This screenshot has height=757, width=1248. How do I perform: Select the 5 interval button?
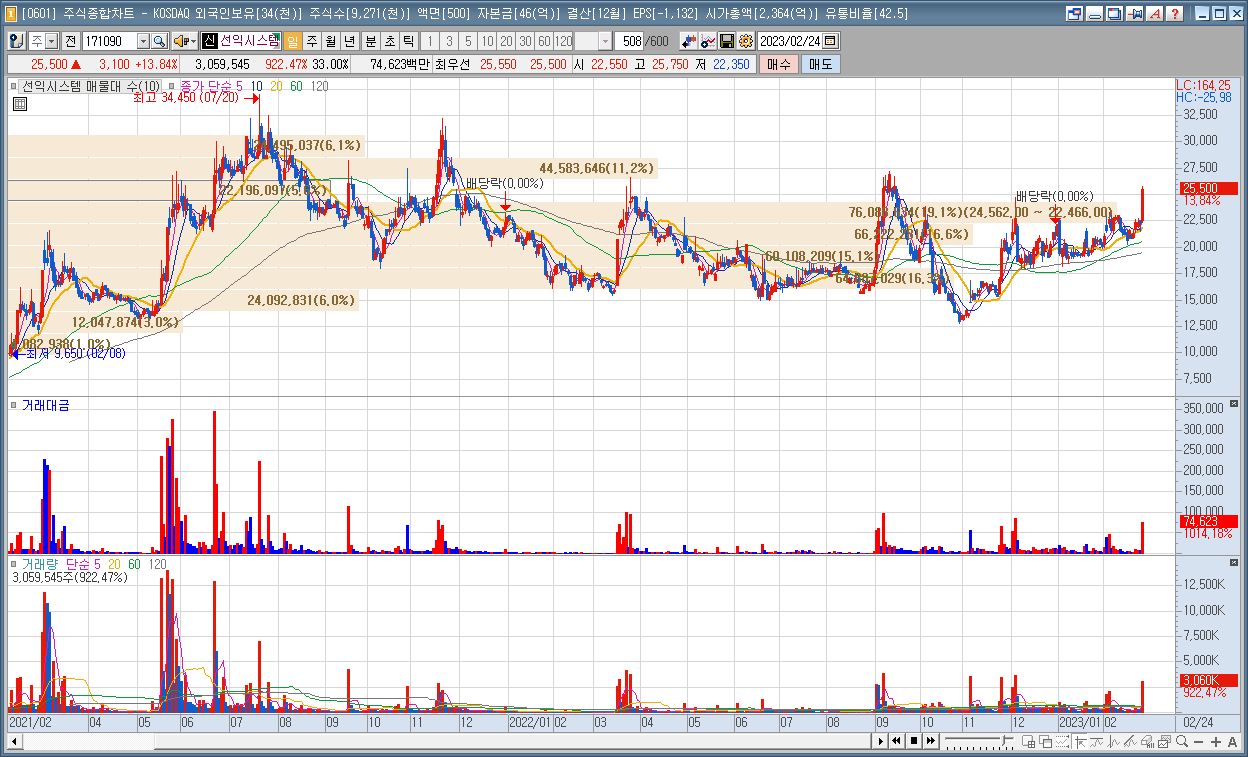[x=468, y=41]
